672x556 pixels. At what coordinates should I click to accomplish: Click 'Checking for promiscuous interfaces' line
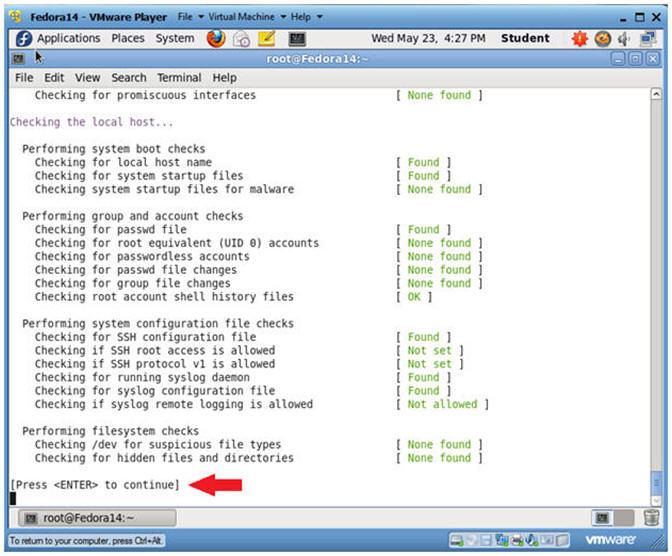145,95
